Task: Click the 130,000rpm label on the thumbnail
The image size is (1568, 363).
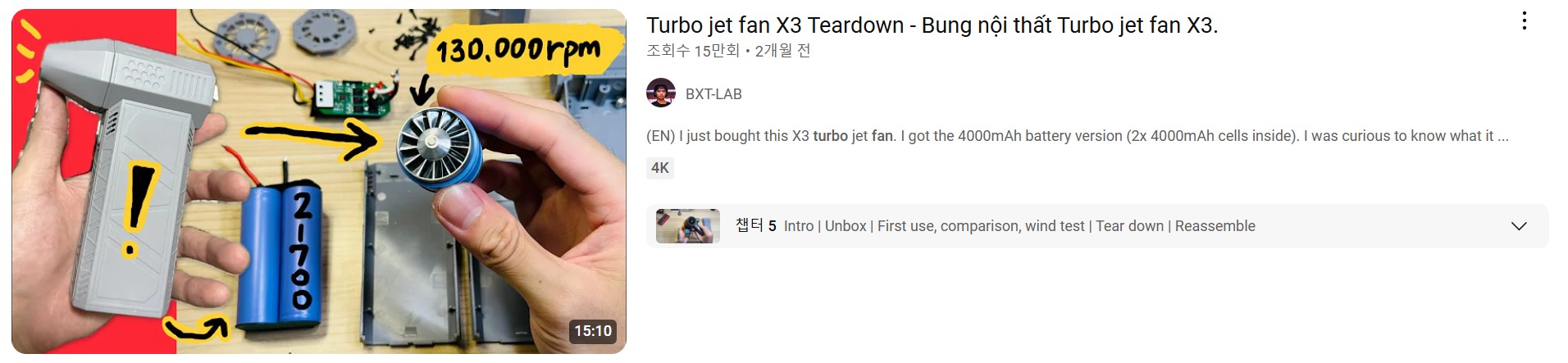Action: (518, 50)
